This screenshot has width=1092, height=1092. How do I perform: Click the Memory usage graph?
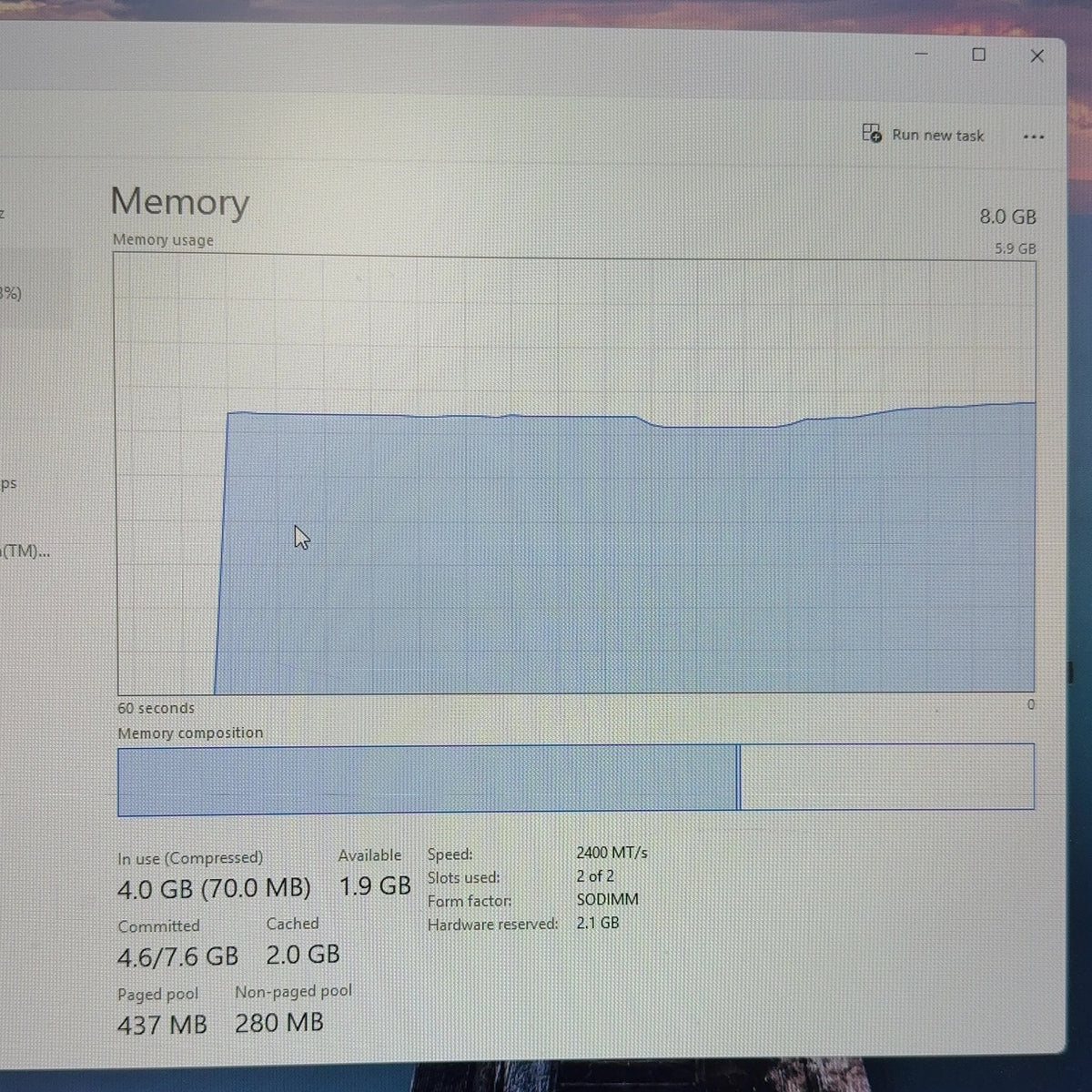[x=575, y=475]
